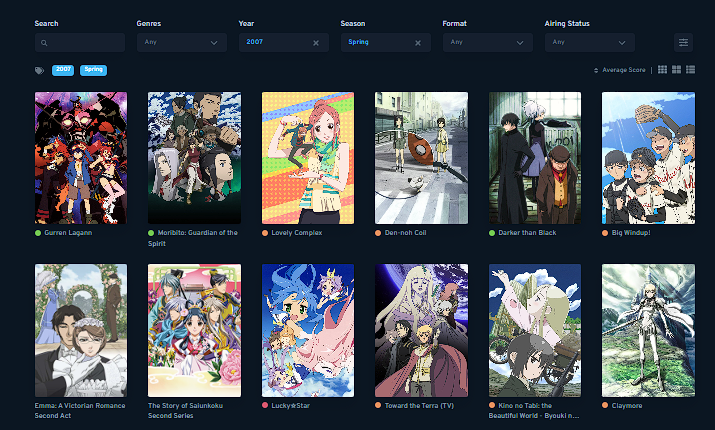Viewport: 715px width, 430px height.
Task: Click the Darker than Black title link
Action: click(x=527, y=233)
